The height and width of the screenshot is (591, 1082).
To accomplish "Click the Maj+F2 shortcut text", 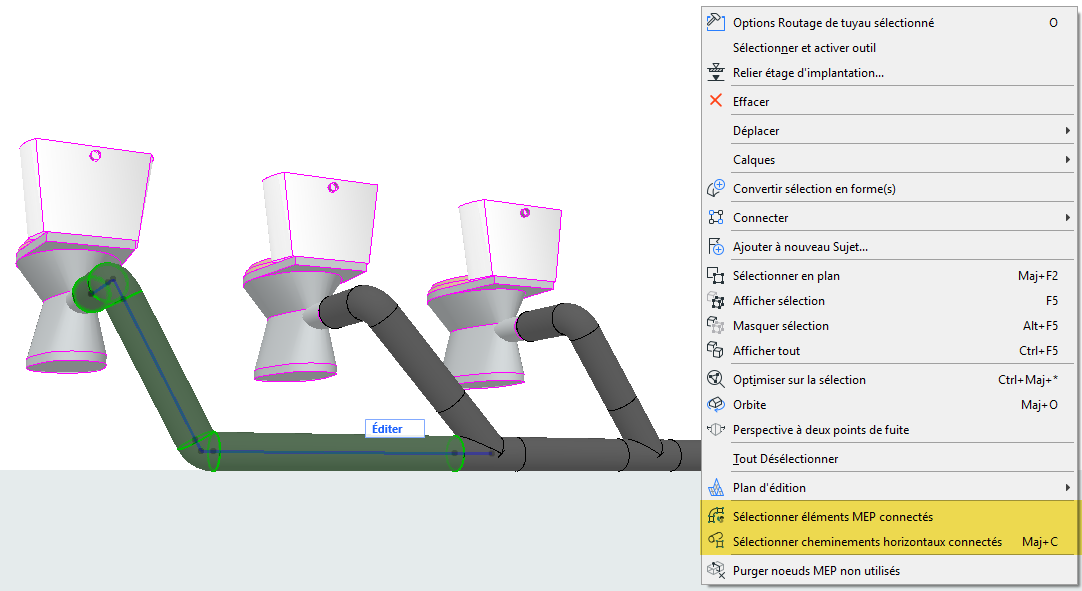I will [1038, 276].
